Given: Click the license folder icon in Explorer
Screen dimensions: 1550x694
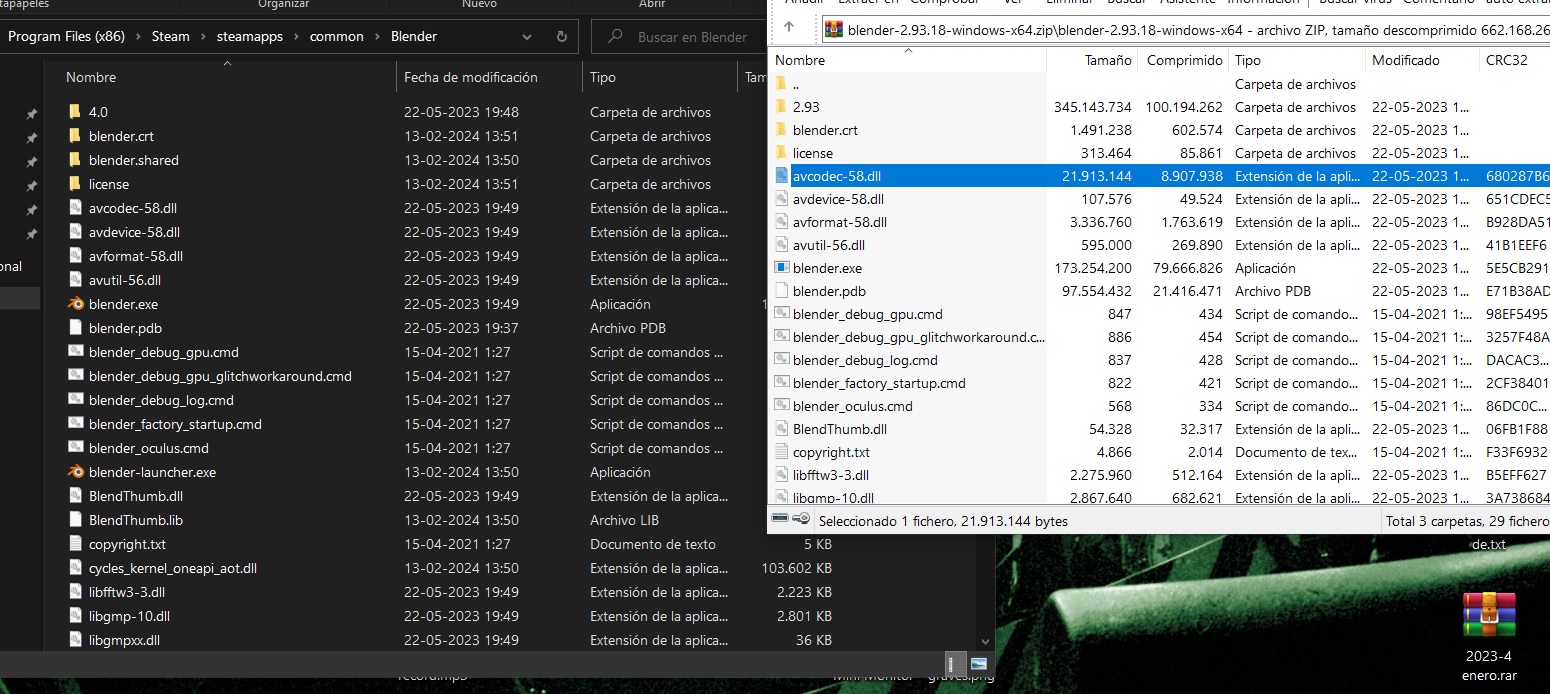Looking at the screenshot, I should (75, 184).
